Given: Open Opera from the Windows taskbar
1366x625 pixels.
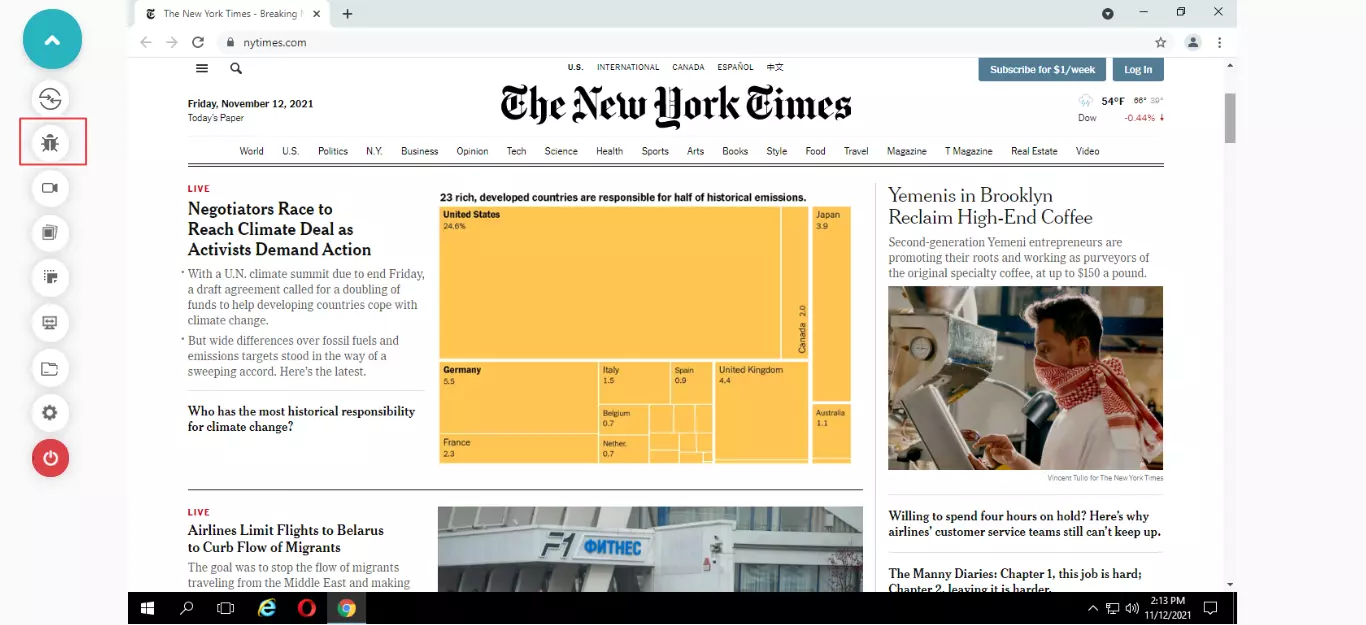Looking at the screenshot, I should pyautogui.click(x=307, y=608).
